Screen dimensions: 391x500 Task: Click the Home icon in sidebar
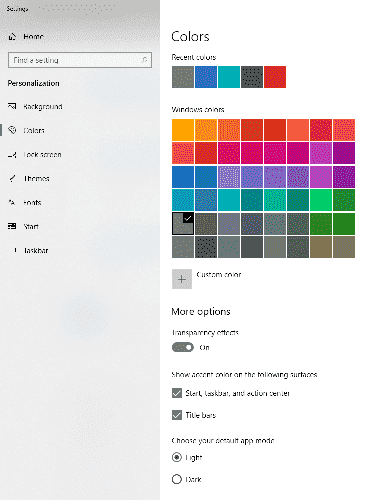(12, 36)
